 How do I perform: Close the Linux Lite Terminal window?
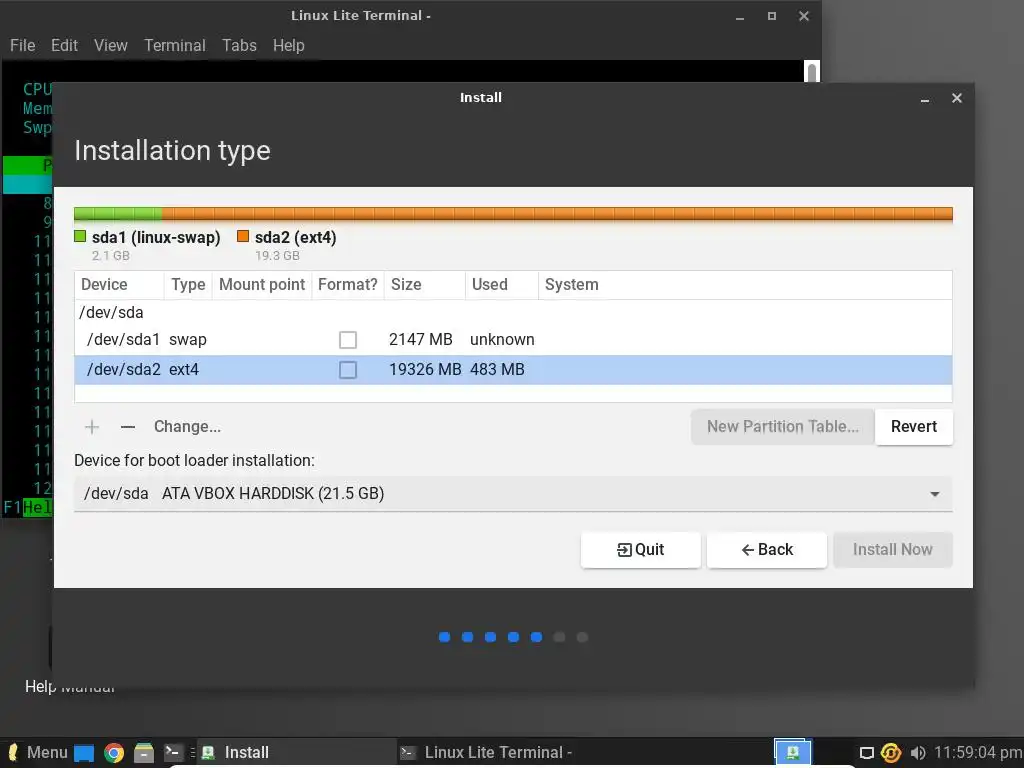(x=804, y=16)
